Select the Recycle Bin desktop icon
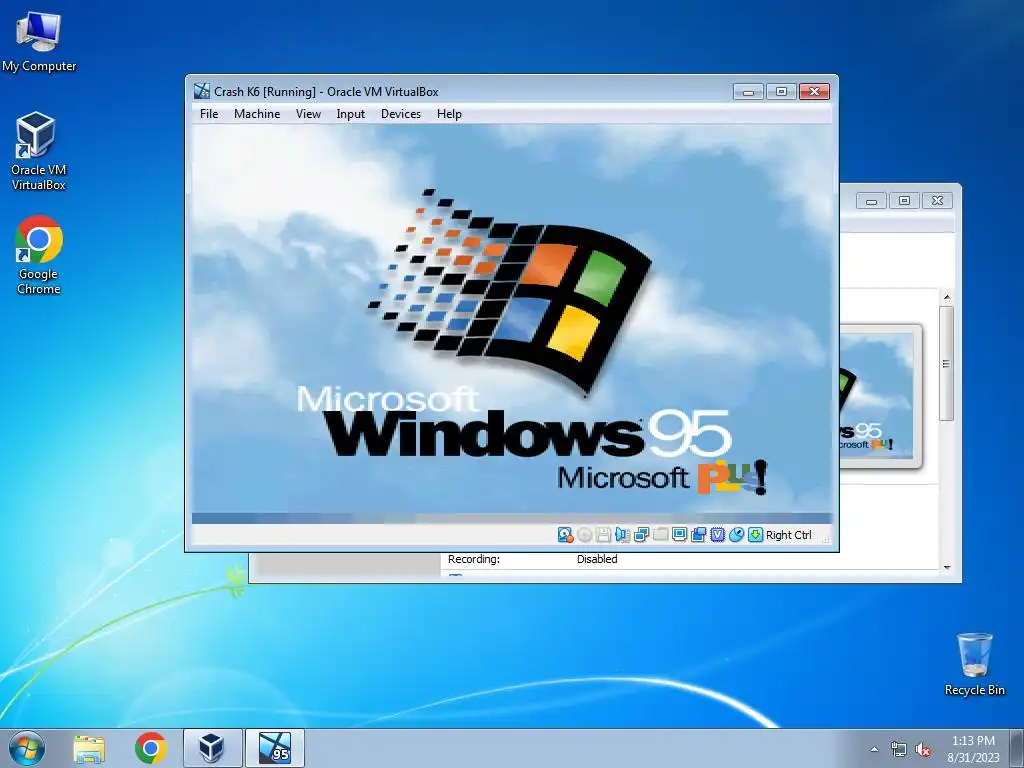The width and height of the screenshot is (1024, 768). 974,664
